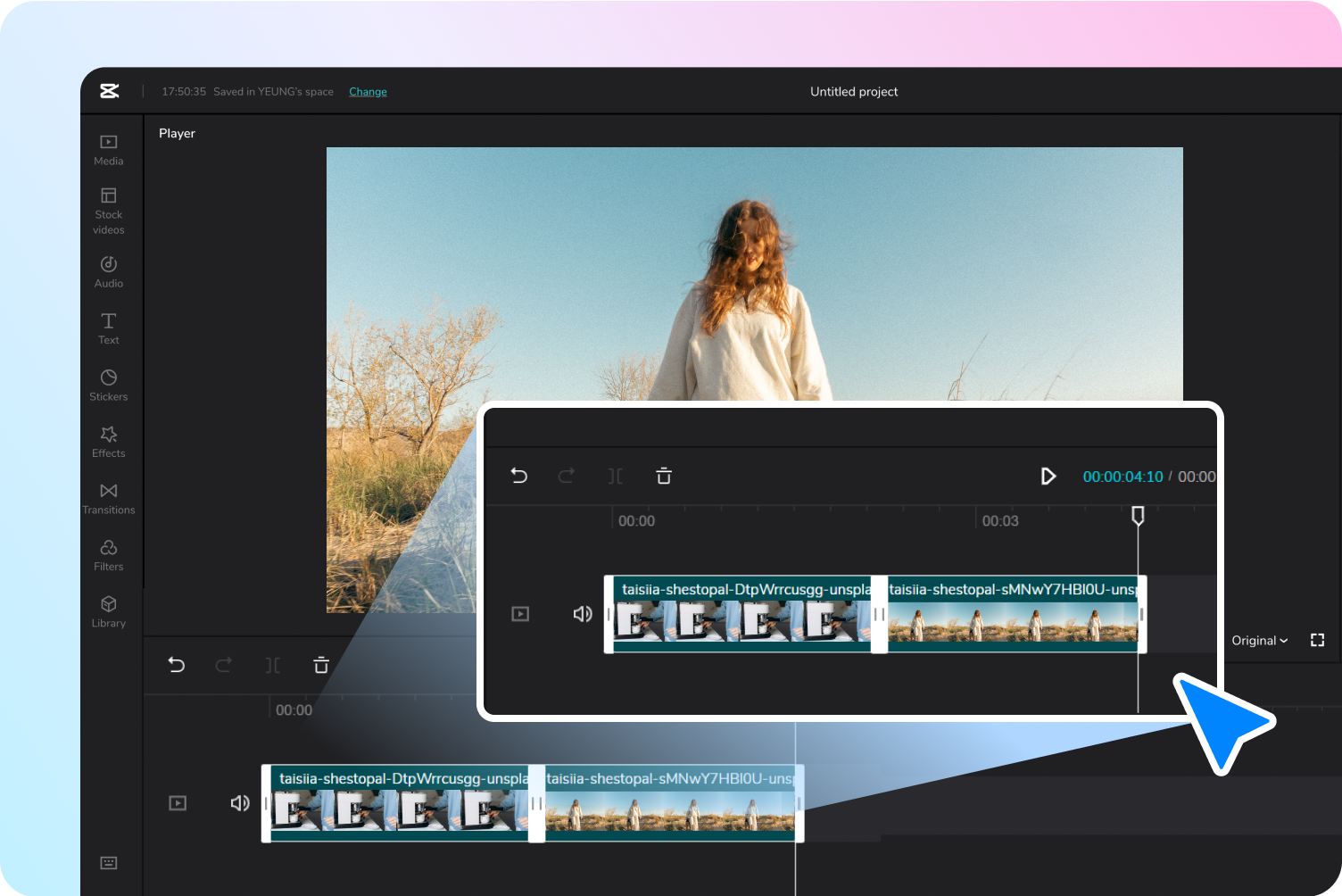Viewport: 1342px width, 896px height.
Task: Select the DtpWrrcusgg clip in zoomed timeline
Action: pyautogui.click(x=742, y=614)
